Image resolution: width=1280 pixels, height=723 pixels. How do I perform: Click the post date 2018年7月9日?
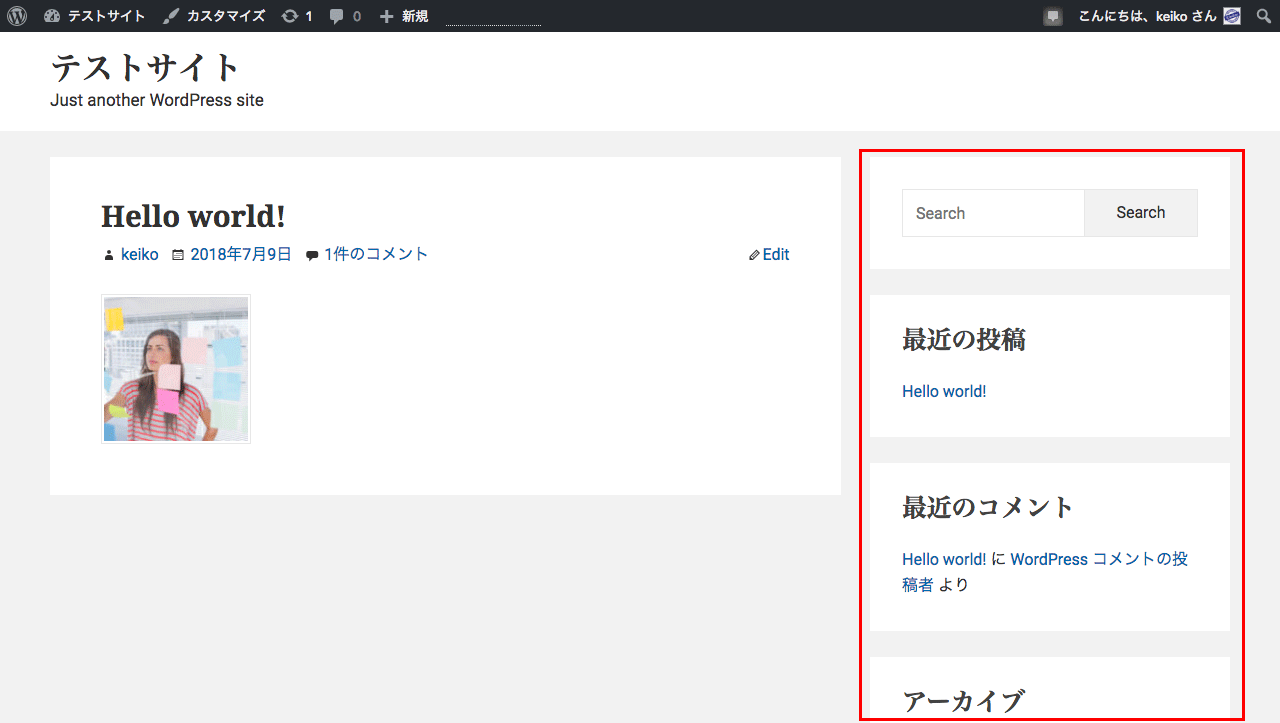(241, 254)
